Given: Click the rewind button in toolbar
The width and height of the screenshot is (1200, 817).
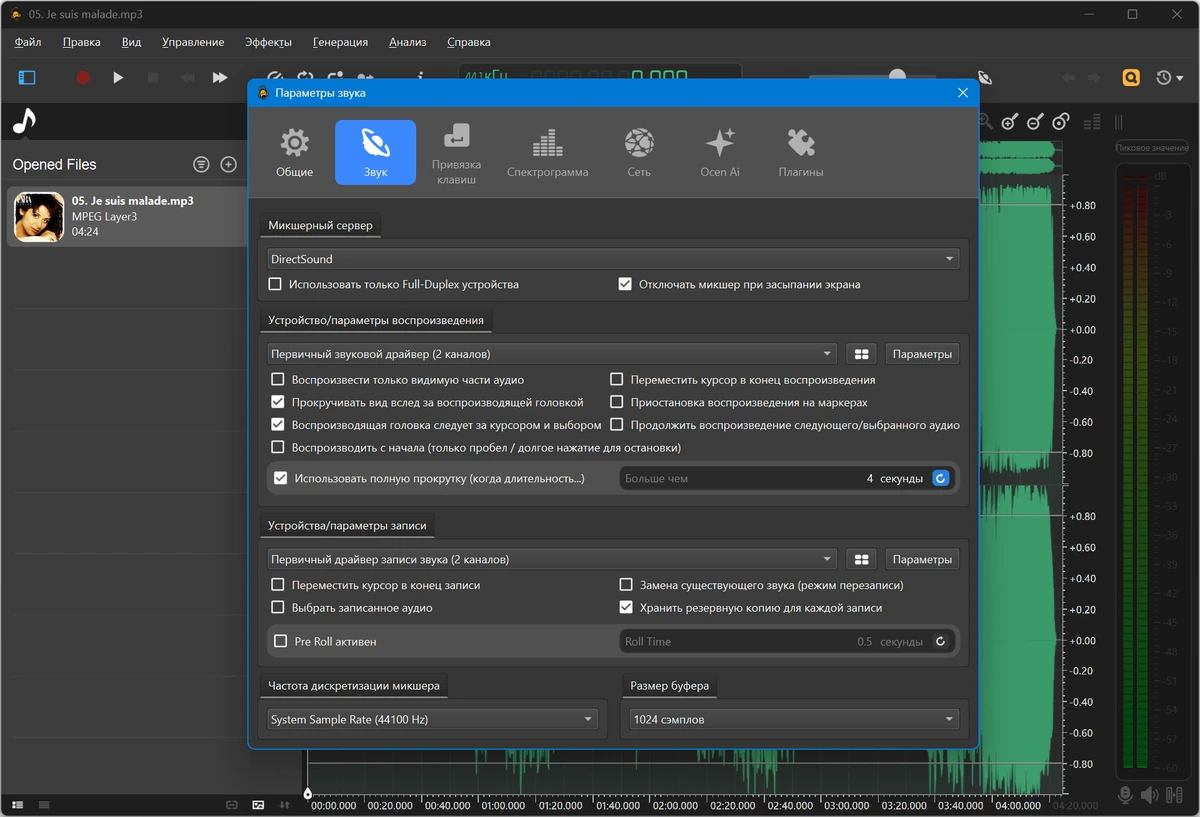Looking at the screenshot, I should click(x=187, y=77).
